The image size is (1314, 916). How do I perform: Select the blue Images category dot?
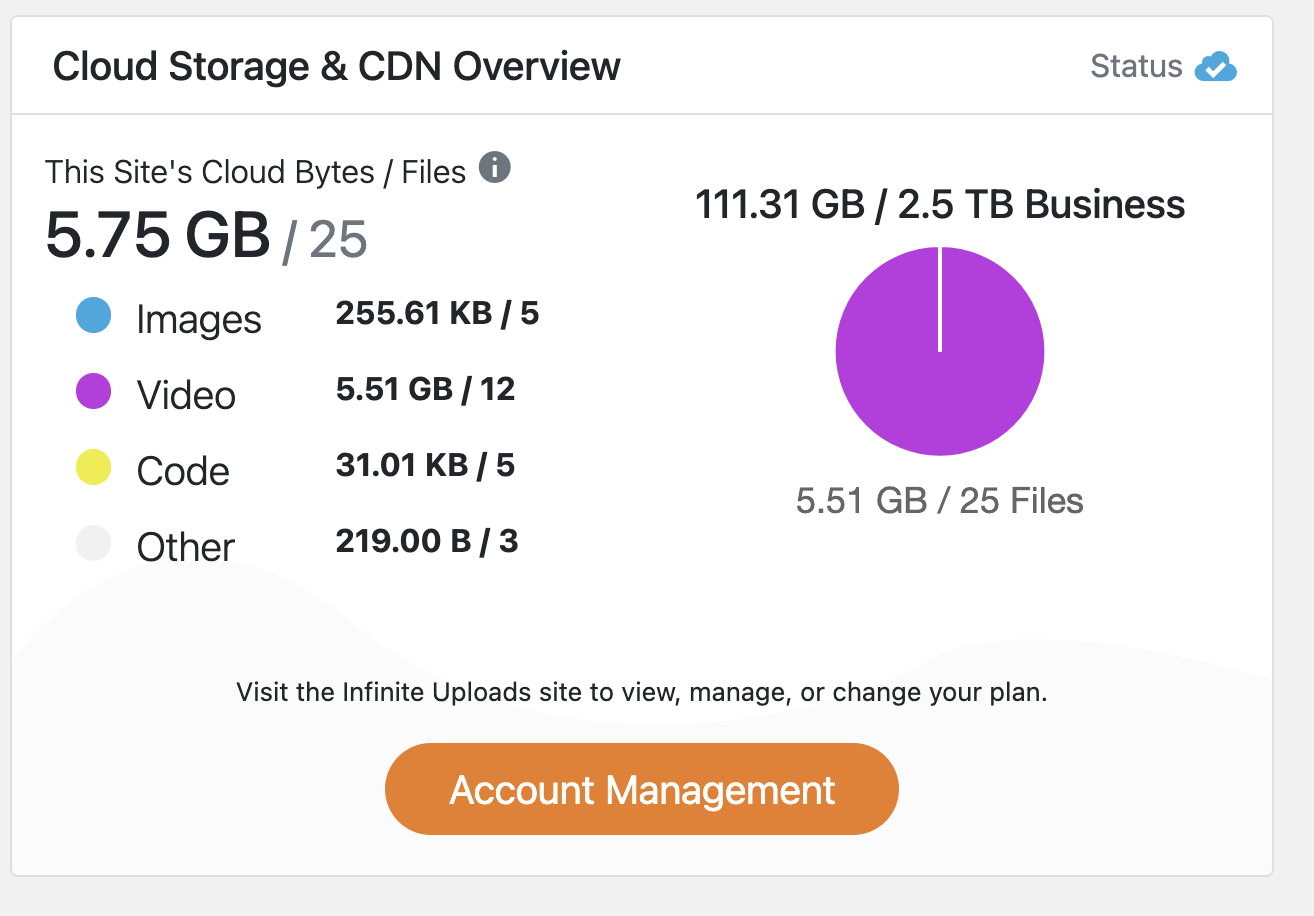(93, 316)
